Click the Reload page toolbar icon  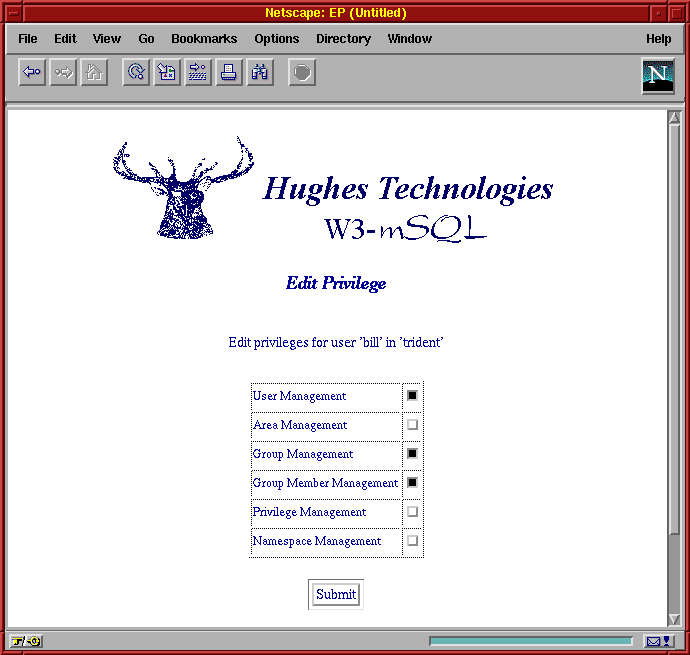(136, 73)
